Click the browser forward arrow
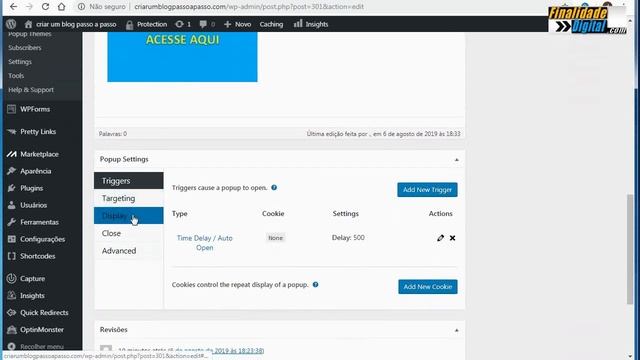Viewport: 640px width, 360px height. 29,7
